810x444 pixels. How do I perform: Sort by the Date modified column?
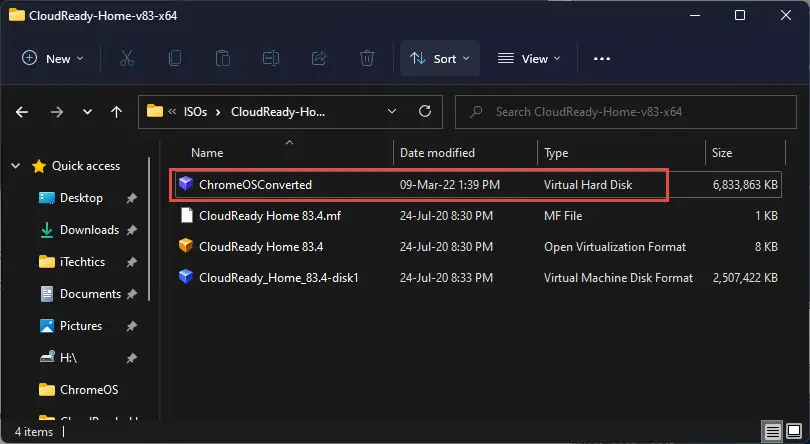437,153
